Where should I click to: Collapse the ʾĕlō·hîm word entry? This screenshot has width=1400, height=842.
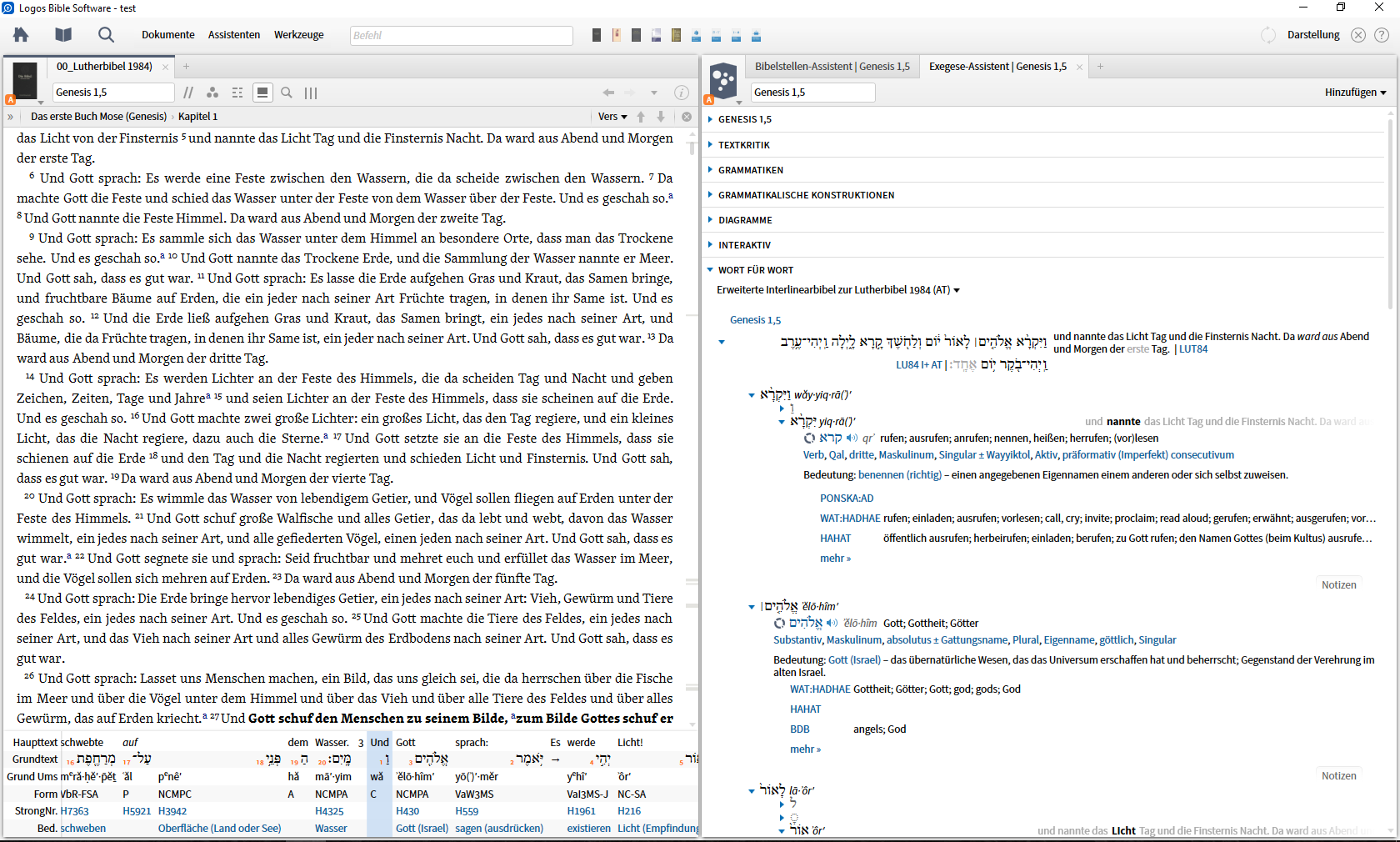[752, 607]
